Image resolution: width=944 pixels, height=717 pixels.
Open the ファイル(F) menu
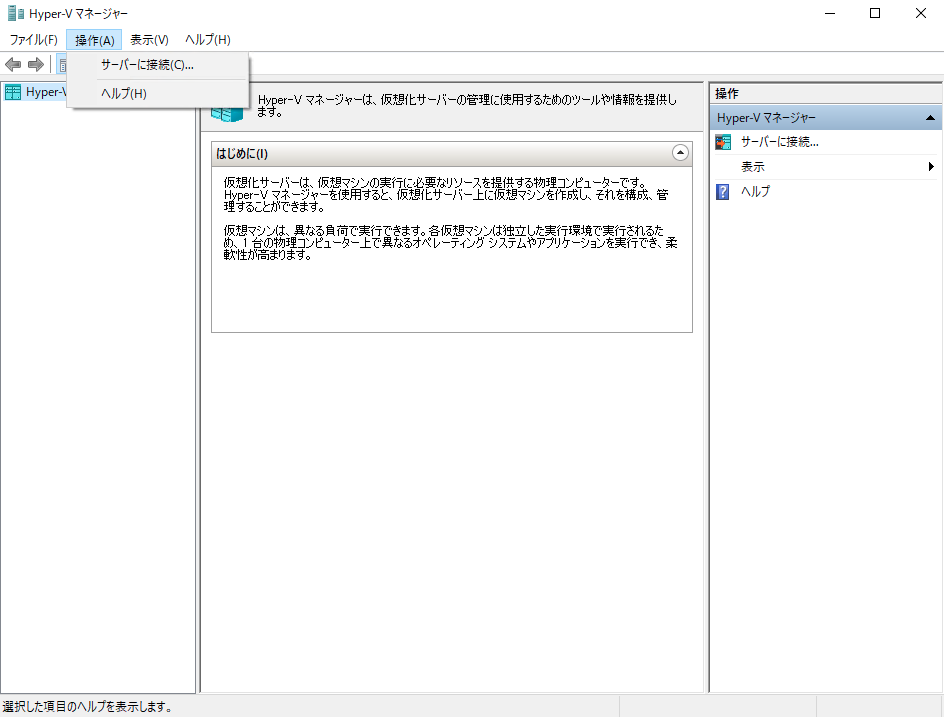33,40
